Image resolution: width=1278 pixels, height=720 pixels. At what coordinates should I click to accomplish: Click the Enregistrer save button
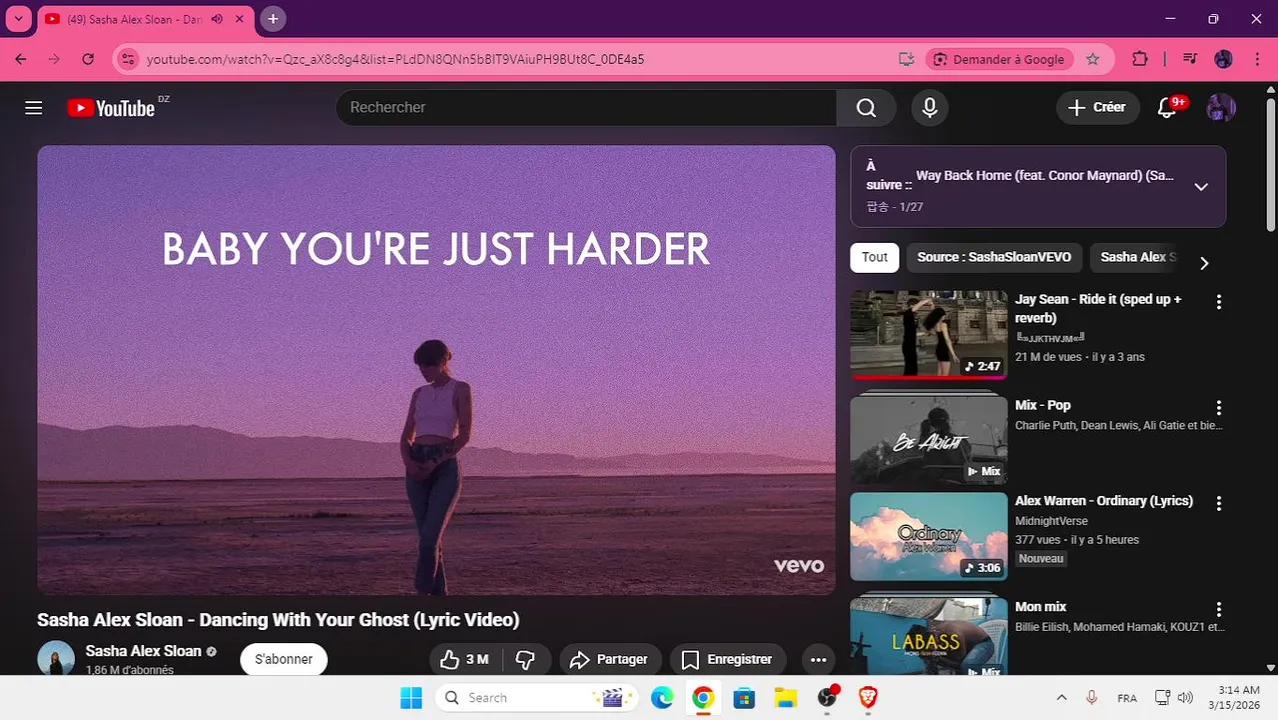(x=727, y=660)
